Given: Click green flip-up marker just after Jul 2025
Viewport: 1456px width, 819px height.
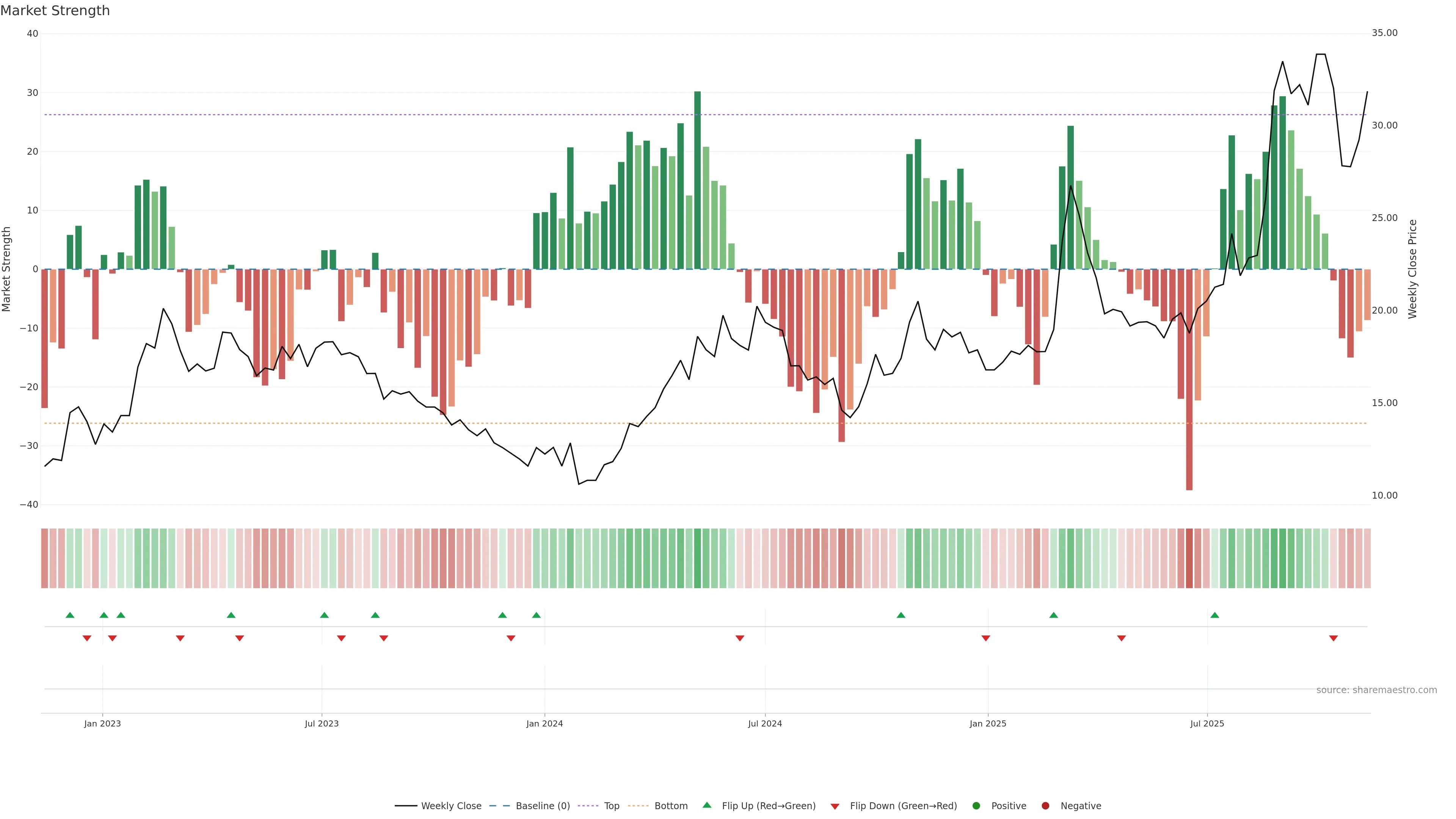Looking at the screenshot, I should [x=1214, y=615].
